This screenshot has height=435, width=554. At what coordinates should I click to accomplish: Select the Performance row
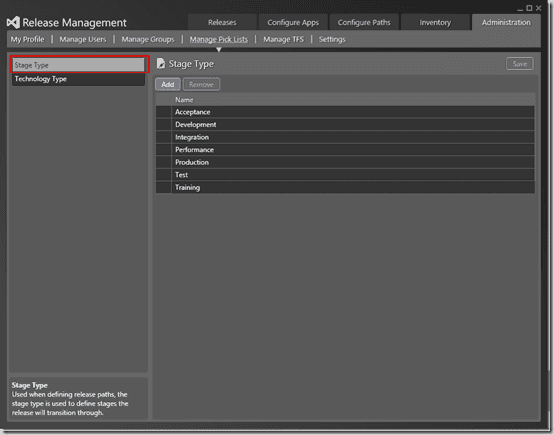(345, 150)
